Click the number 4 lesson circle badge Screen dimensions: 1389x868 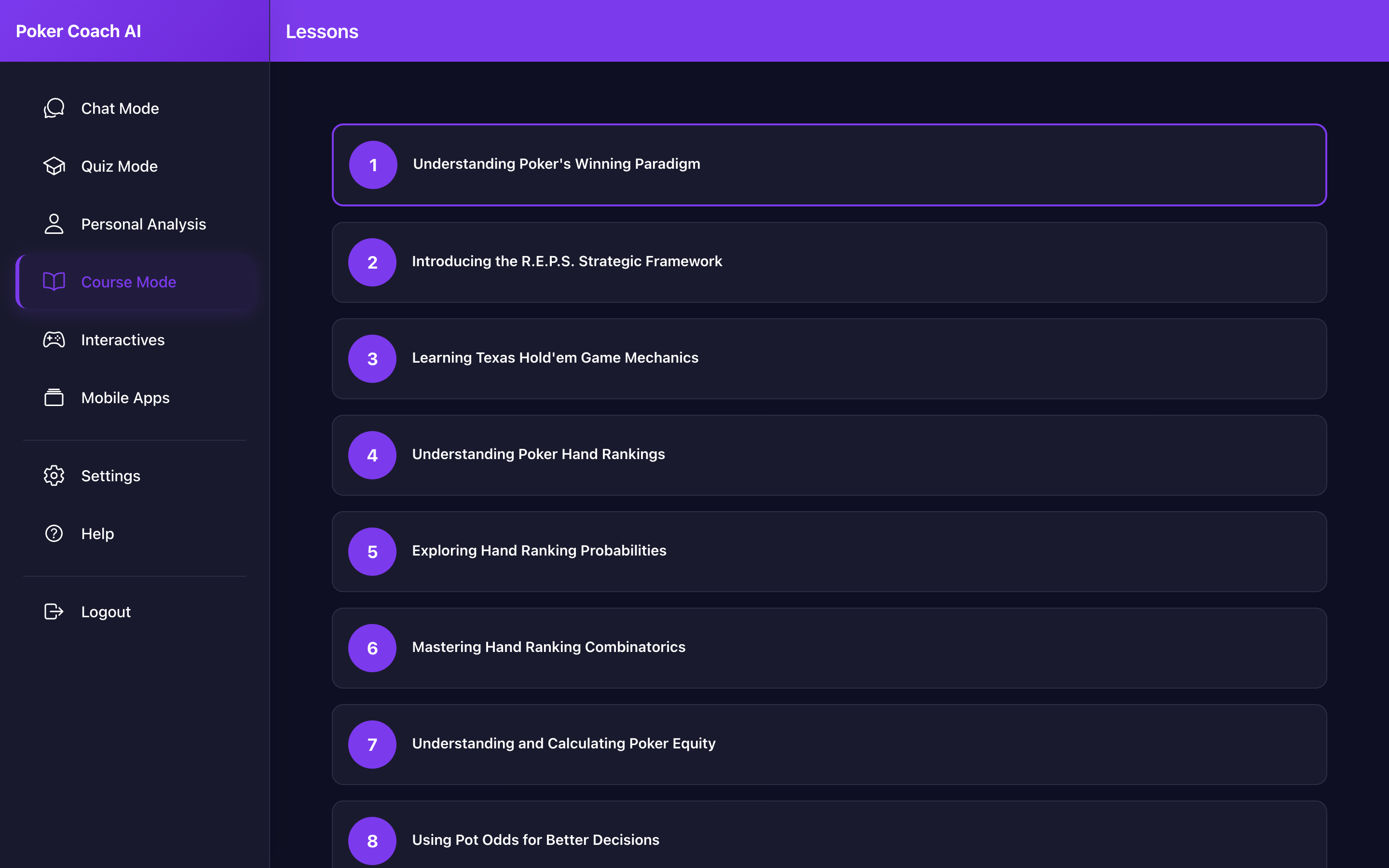[x=372, y=455]
